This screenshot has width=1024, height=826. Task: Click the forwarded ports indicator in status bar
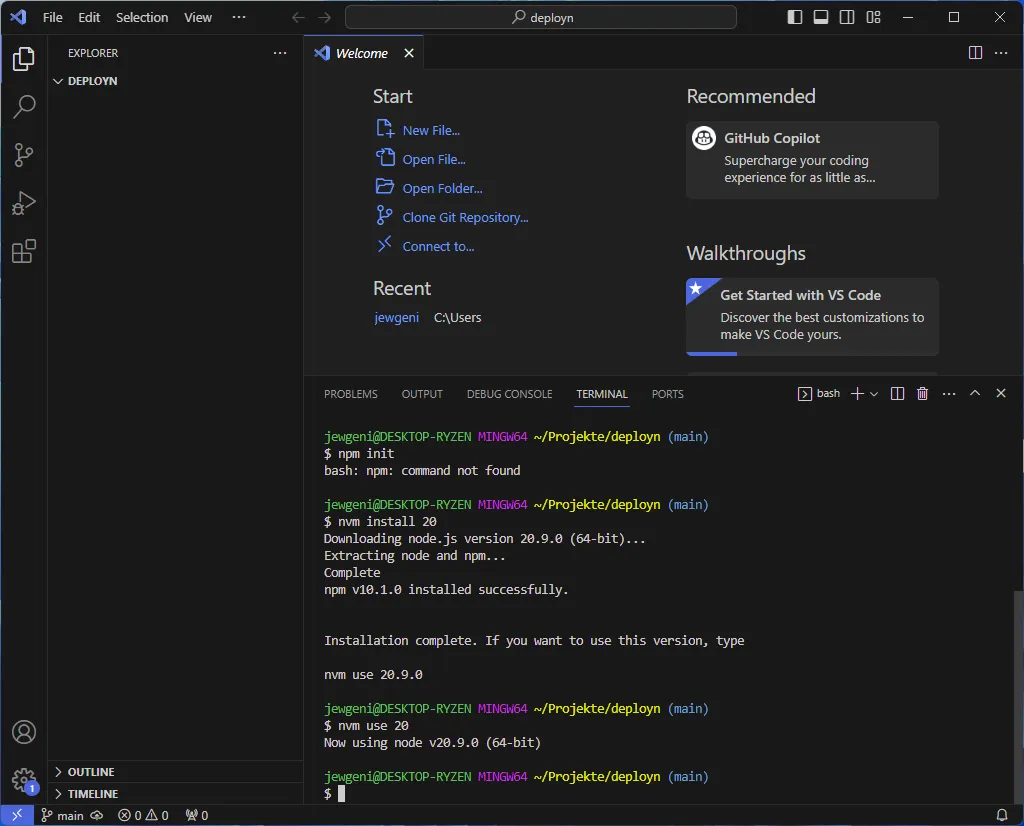pos(197,816)
